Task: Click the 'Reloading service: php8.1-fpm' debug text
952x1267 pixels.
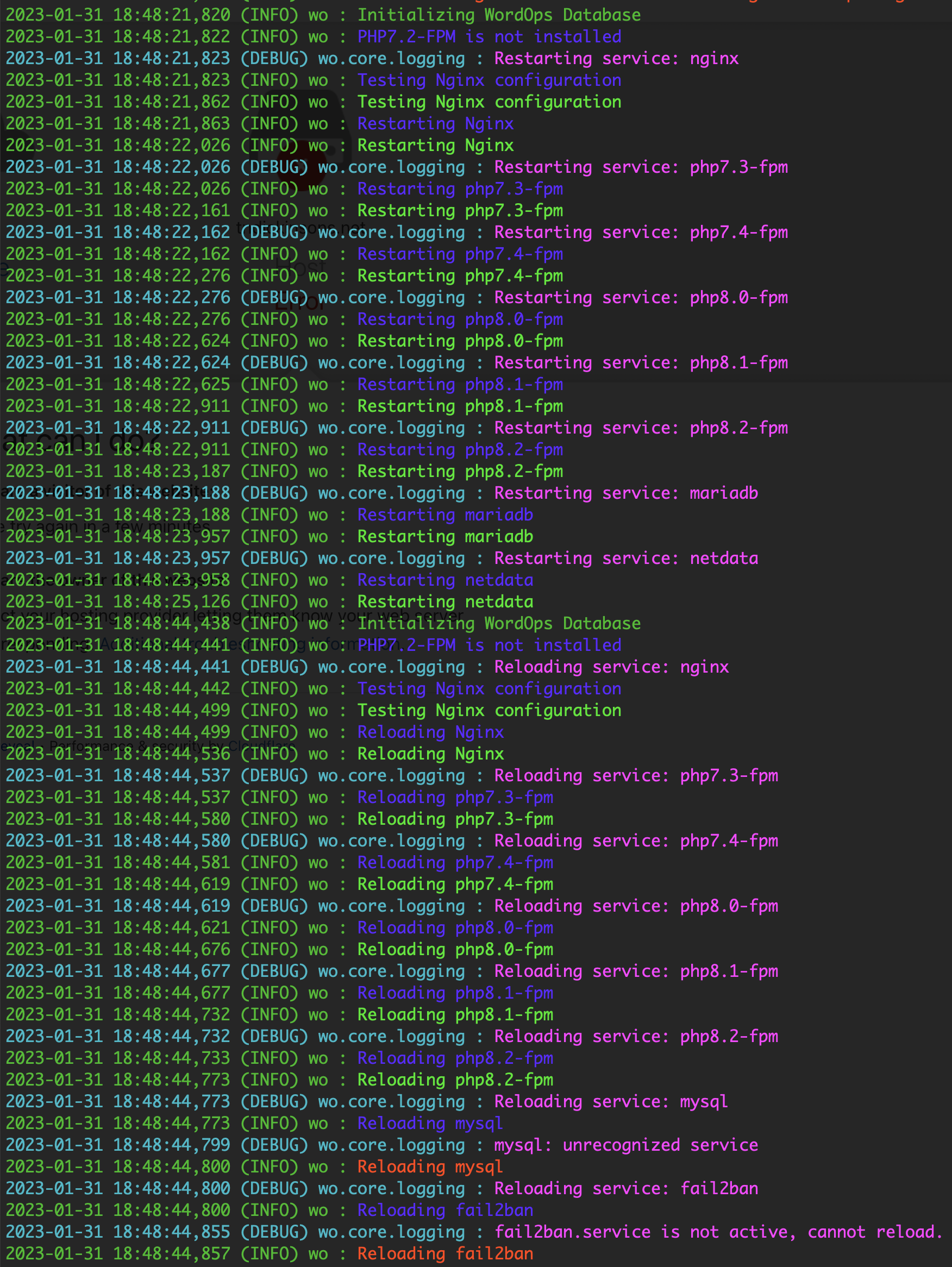Action: [635, 971]
